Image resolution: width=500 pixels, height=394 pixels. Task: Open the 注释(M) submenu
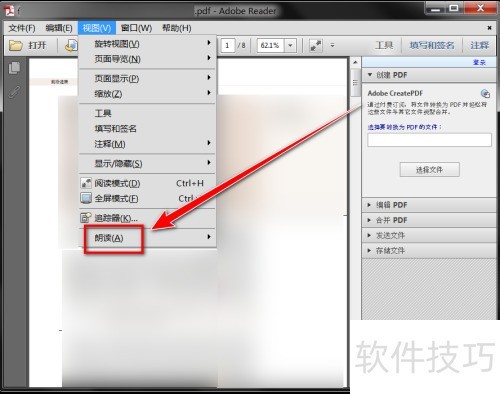tap(148, 144)
